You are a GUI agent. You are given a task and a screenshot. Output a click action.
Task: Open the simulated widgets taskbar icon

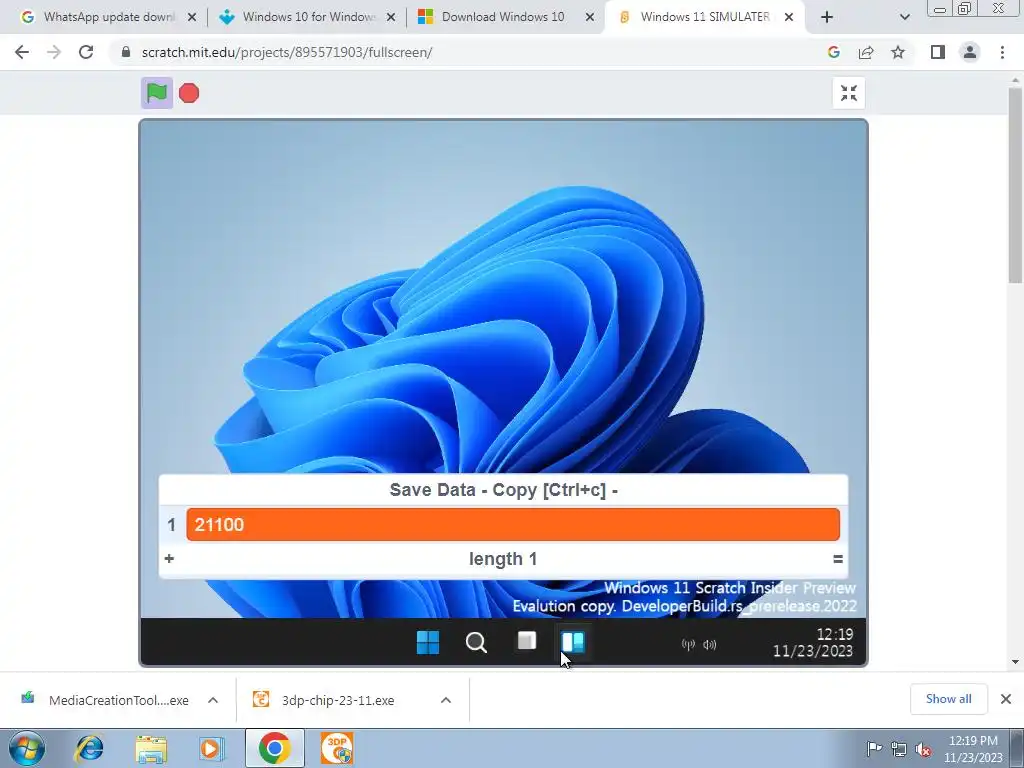573,643
